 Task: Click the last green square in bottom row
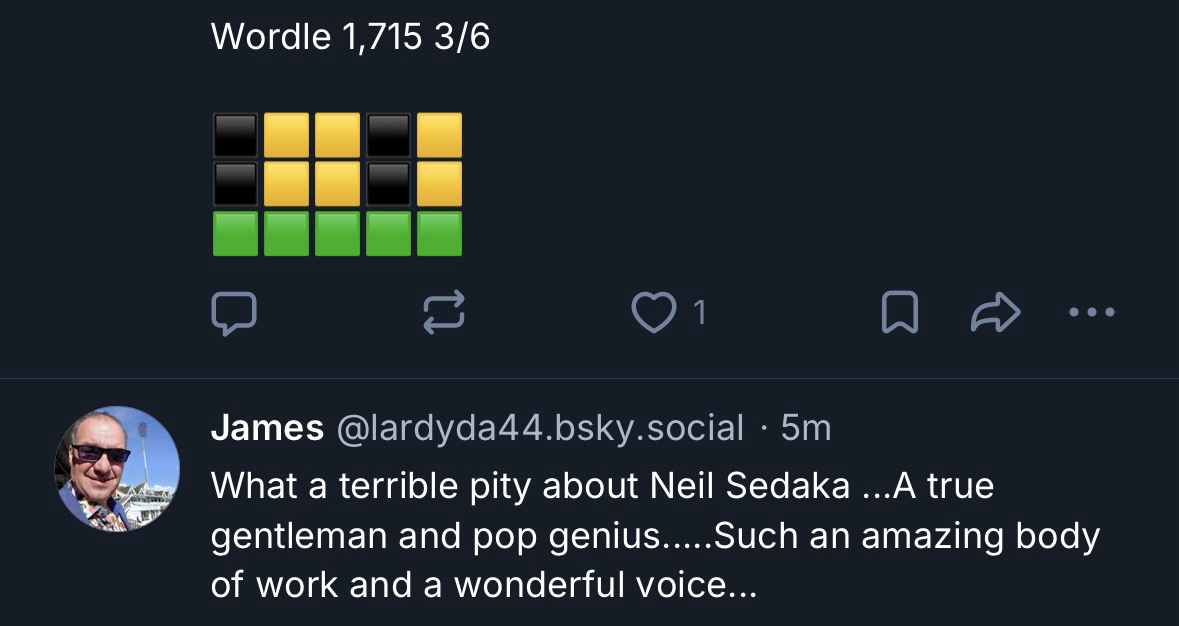click(x=440, y=233)
